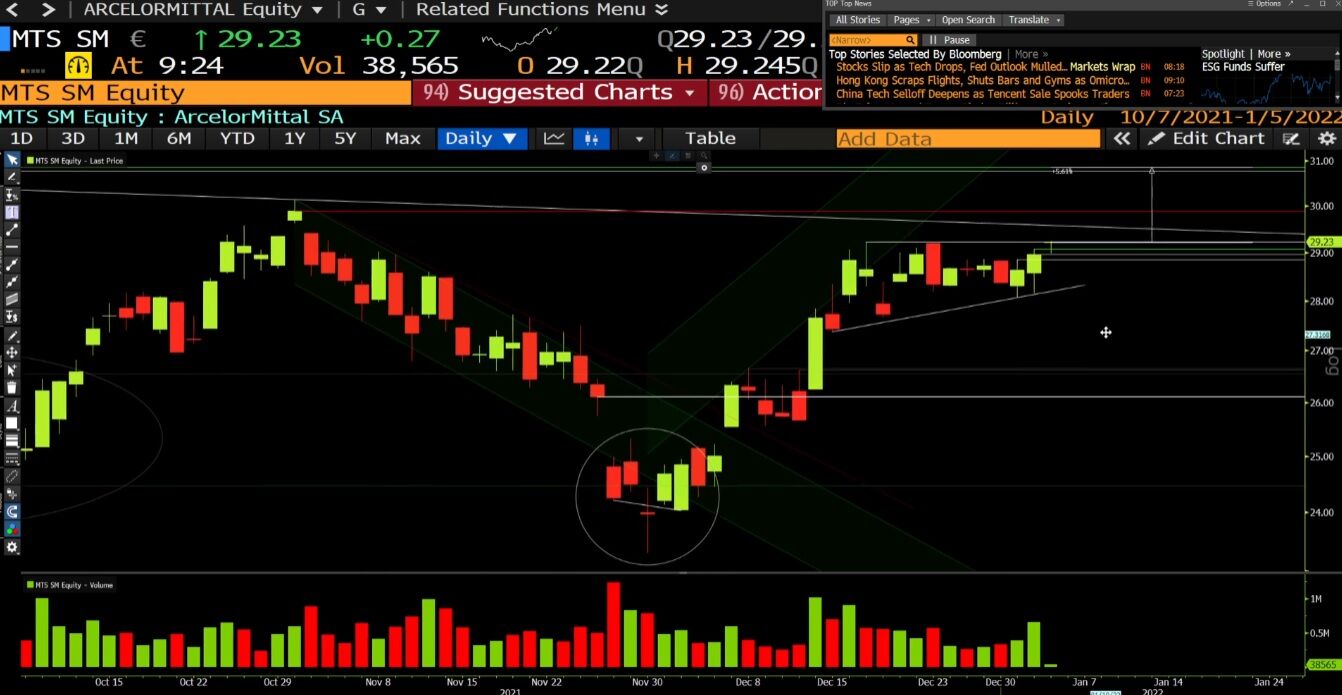Open the drawing toolbar settings gear
The image size is (1342, 695).
point(12,545)
